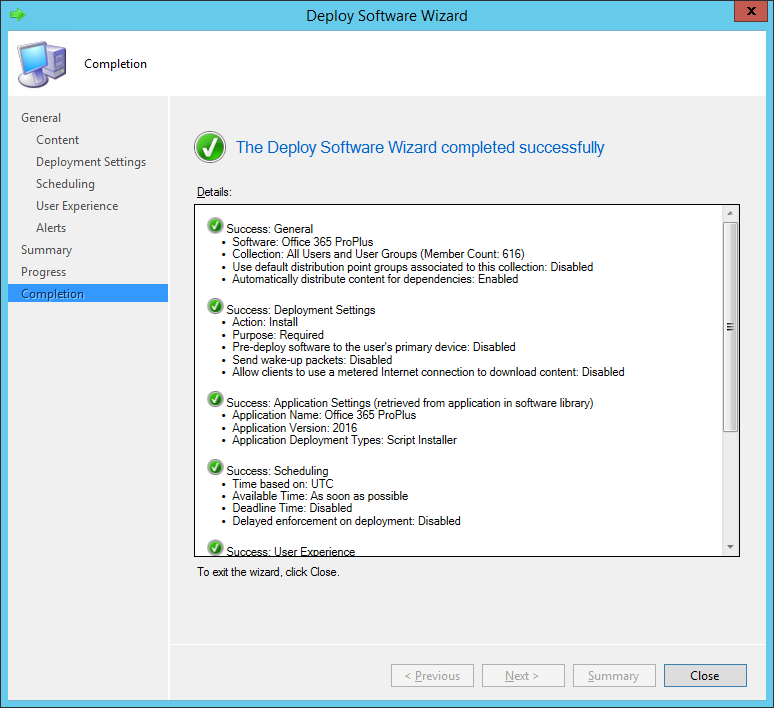The width and height of the screenshot is (774, 708).
Task: Click the checkmark beside Success: Deployment Settings
Action: coord(215,306)
